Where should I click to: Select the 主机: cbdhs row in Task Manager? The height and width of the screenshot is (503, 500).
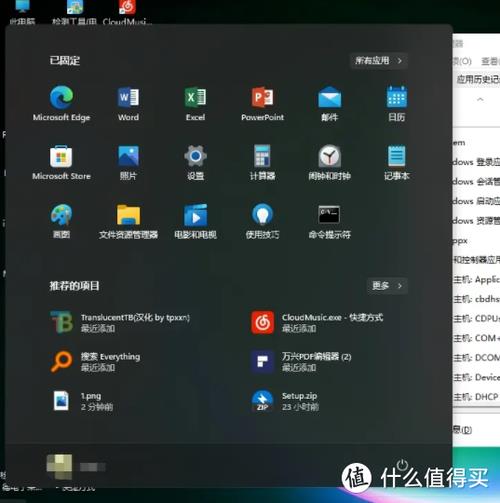476,299
